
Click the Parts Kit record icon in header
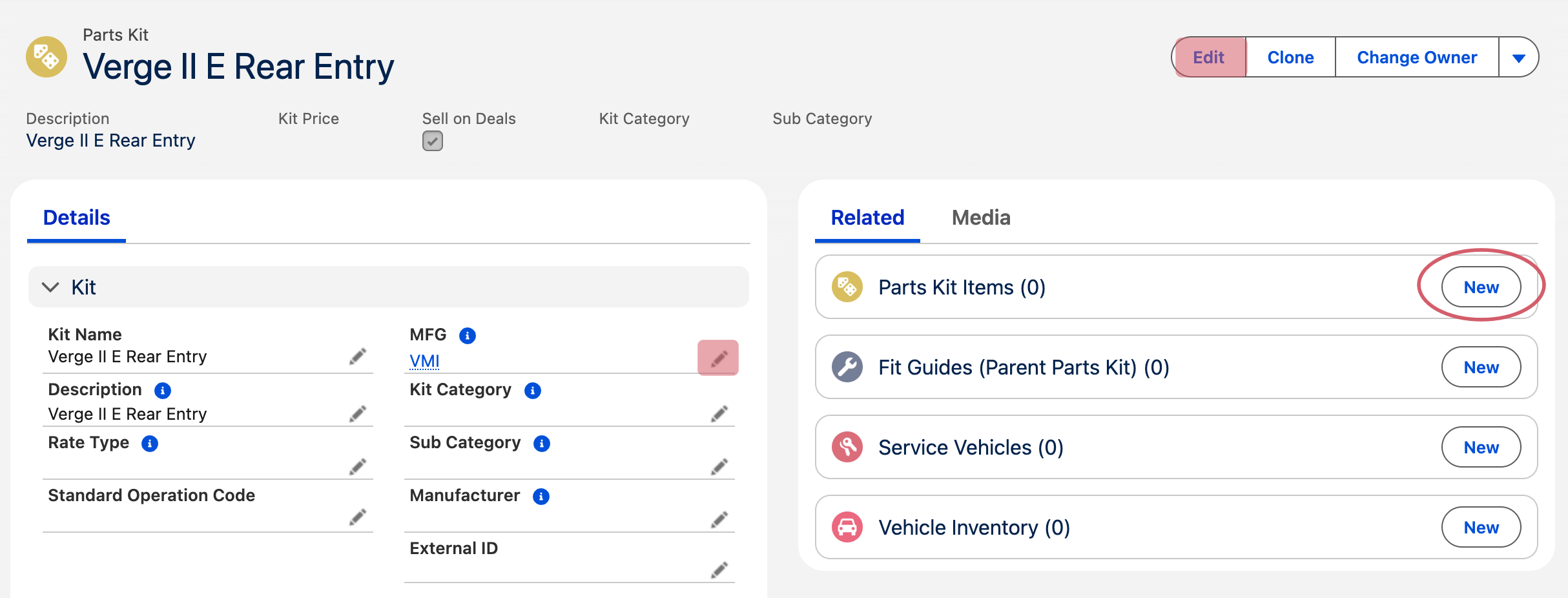(x=46, y=57)
